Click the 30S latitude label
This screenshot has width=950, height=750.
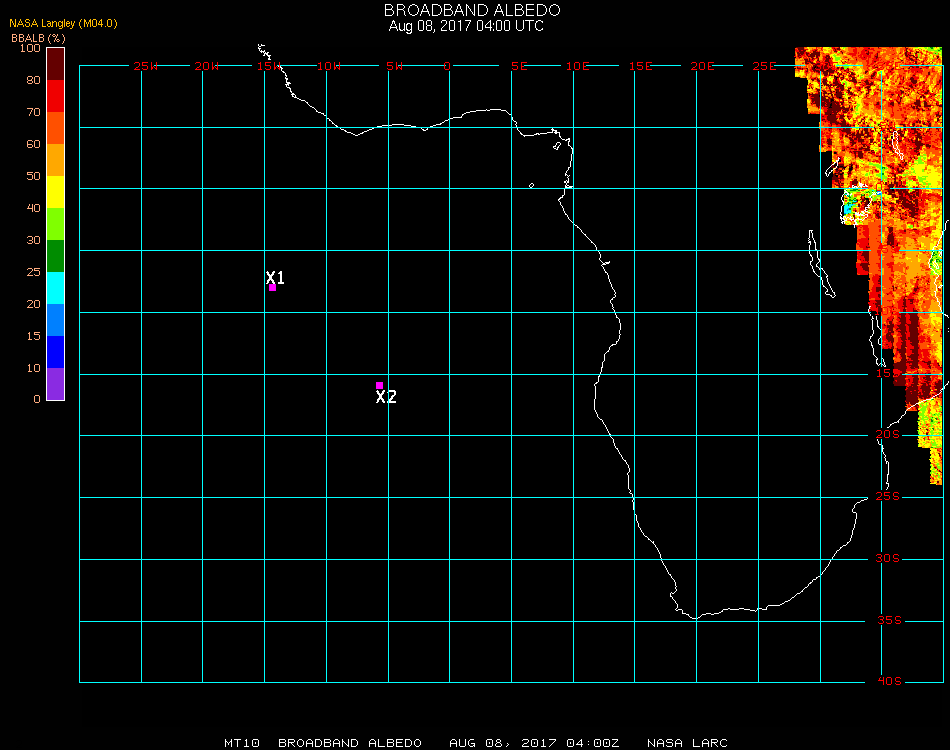click(x=888, y=559)
